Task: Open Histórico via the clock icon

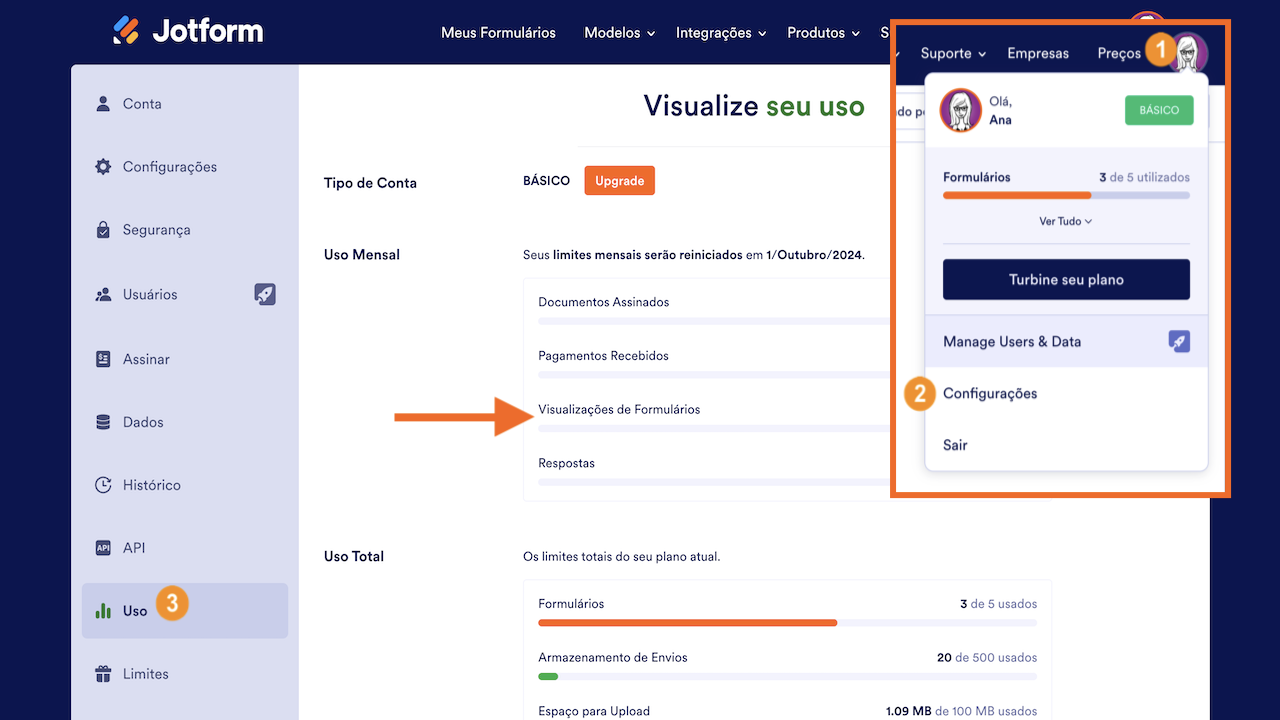Action: pos(103,485)
